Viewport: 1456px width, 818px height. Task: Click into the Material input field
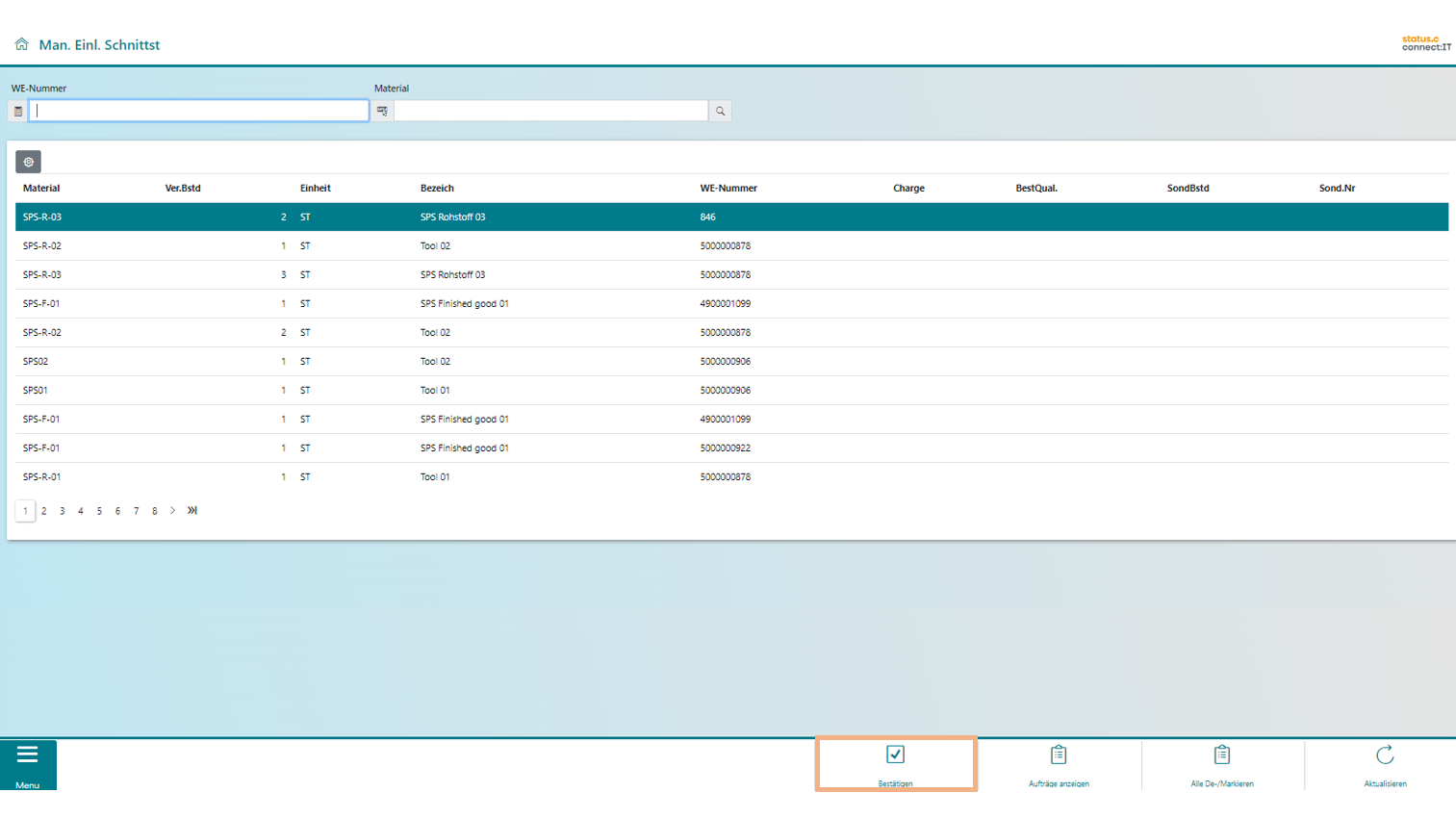[550, 111]
